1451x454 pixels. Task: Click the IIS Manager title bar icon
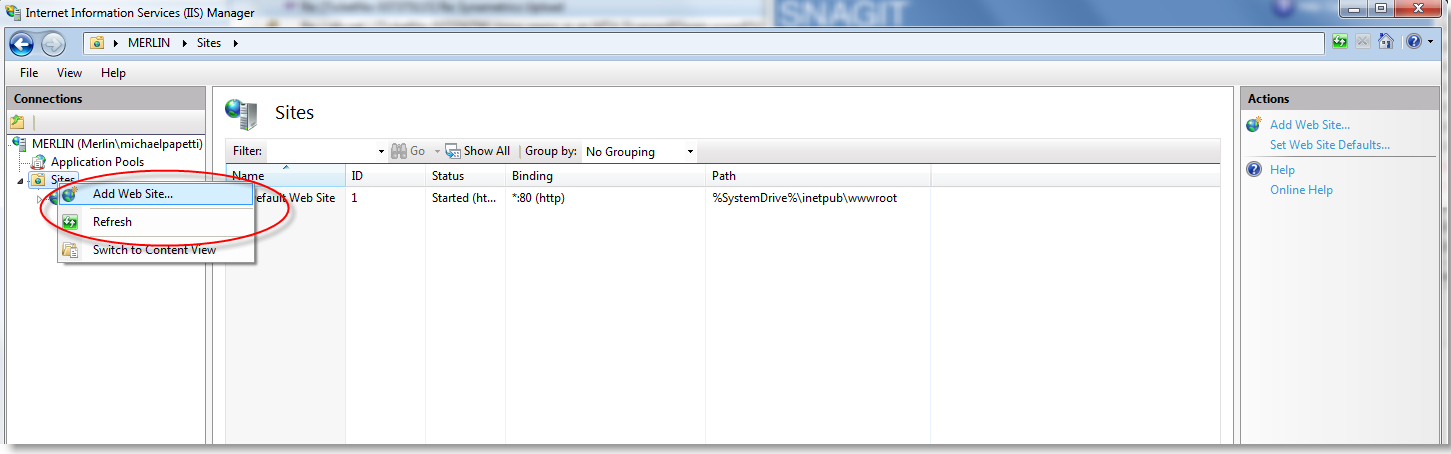[x=14, y=13]
